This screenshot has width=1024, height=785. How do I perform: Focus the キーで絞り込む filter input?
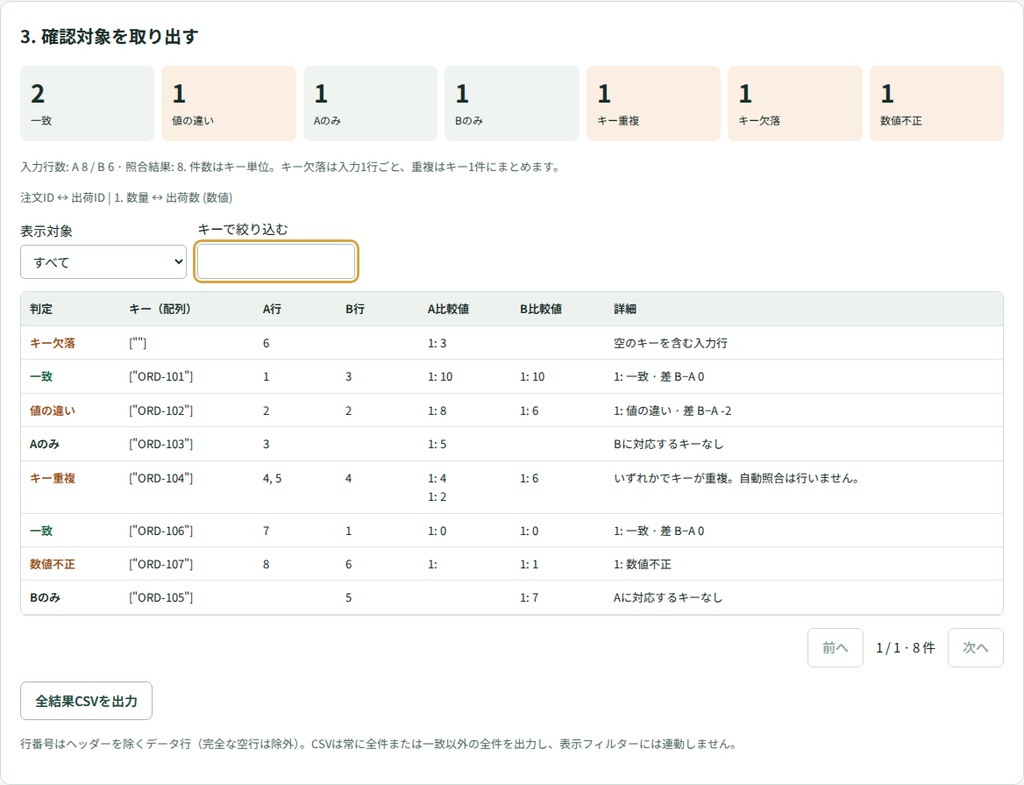pyautogui.click(x=276, y=262)
